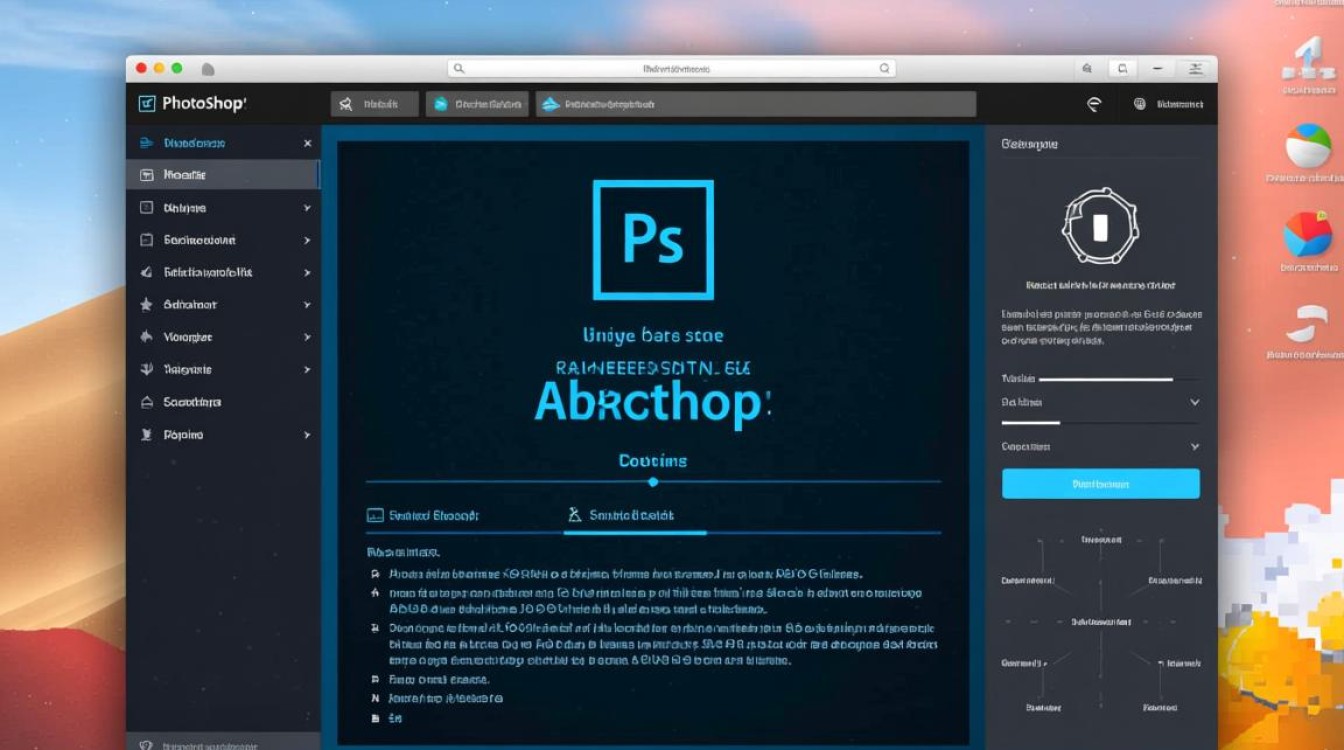Open the green and blue ball desktop icon
This screenshot has height=750, width=1344.
pyautogui.click(x=1307, y=147)
